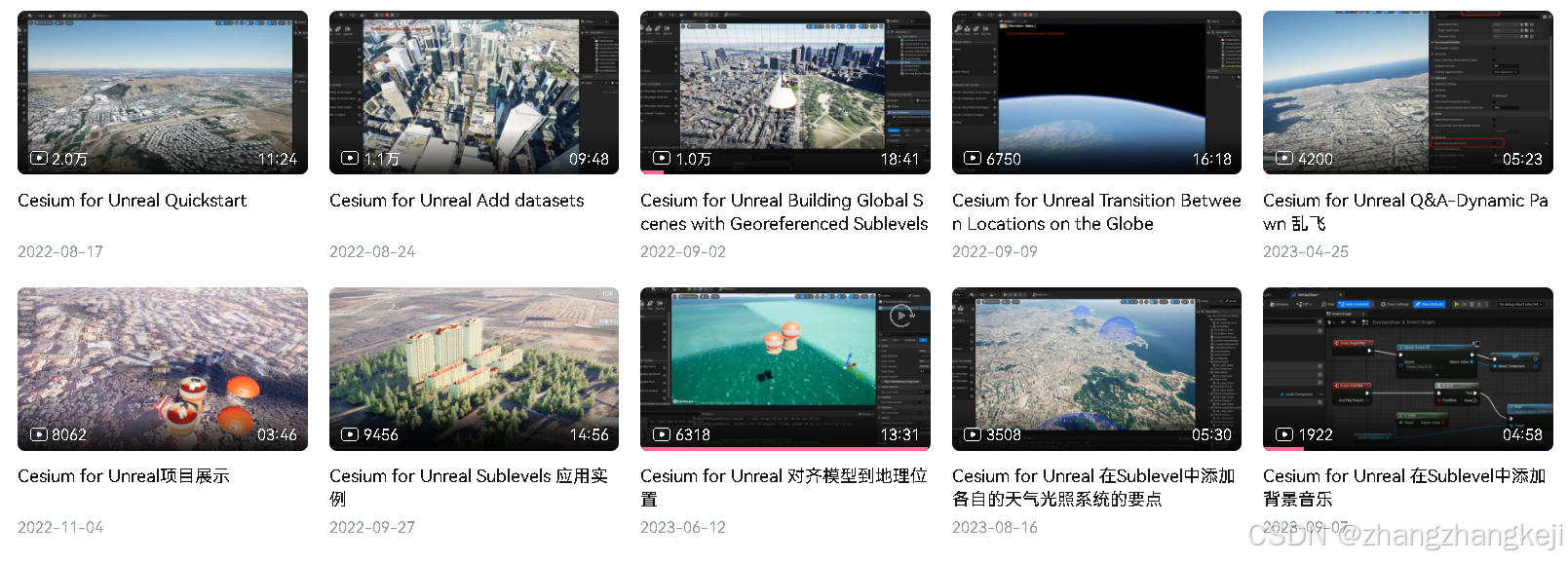Screen dimensions: 1568x562
Task: Click the play count icon beside 1922
Action: (1284, 434)
